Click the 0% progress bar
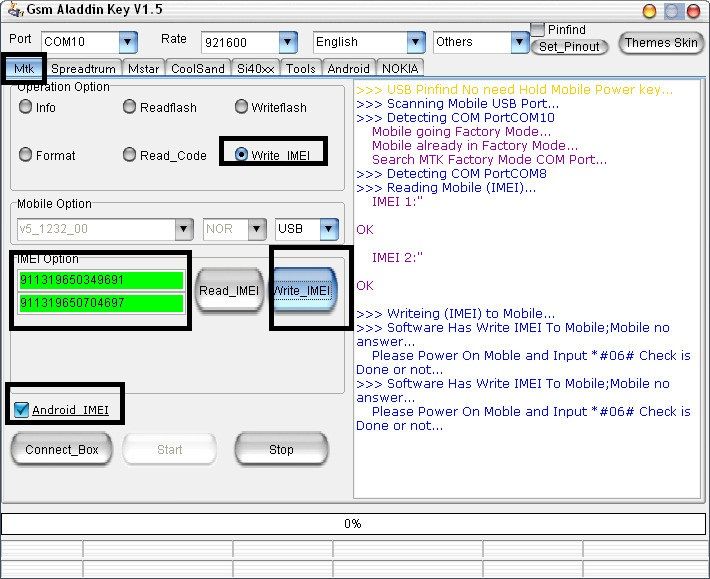710x579 pixels. 353,524
